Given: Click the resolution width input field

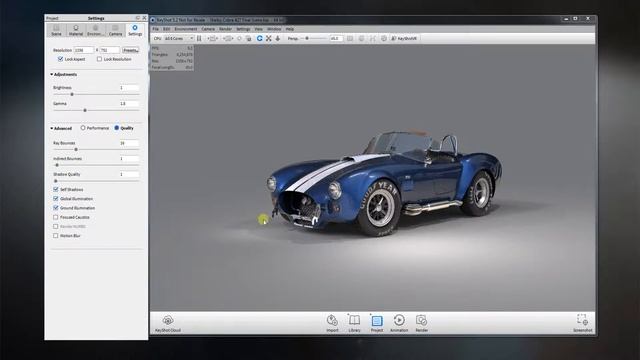Looking at the screenshot, I should point(84,50).
